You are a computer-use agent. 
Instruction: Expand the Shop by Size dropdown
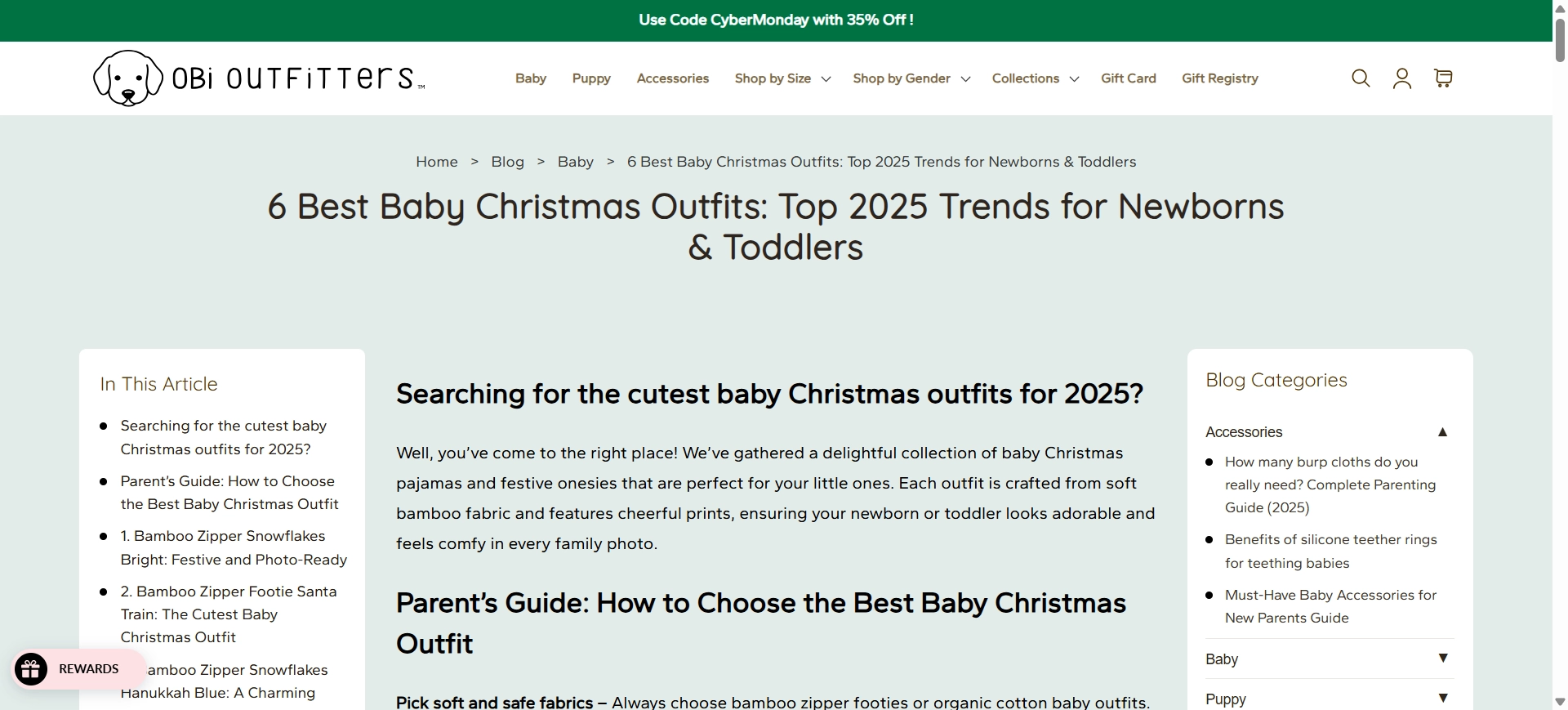click(x=782, y=78)
